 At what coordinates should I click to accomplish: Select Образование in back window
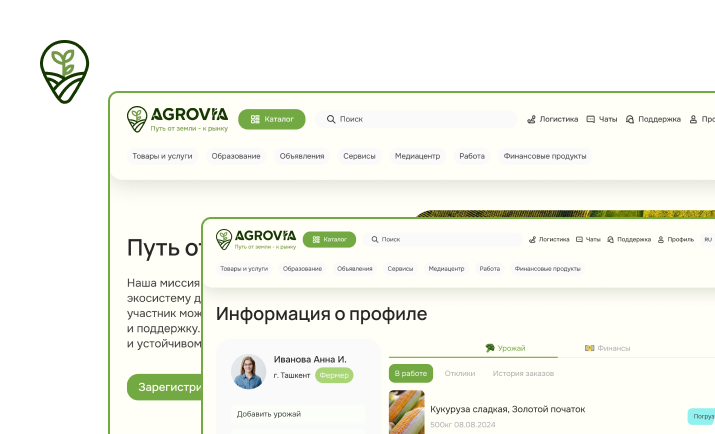[x=236, y=156]
